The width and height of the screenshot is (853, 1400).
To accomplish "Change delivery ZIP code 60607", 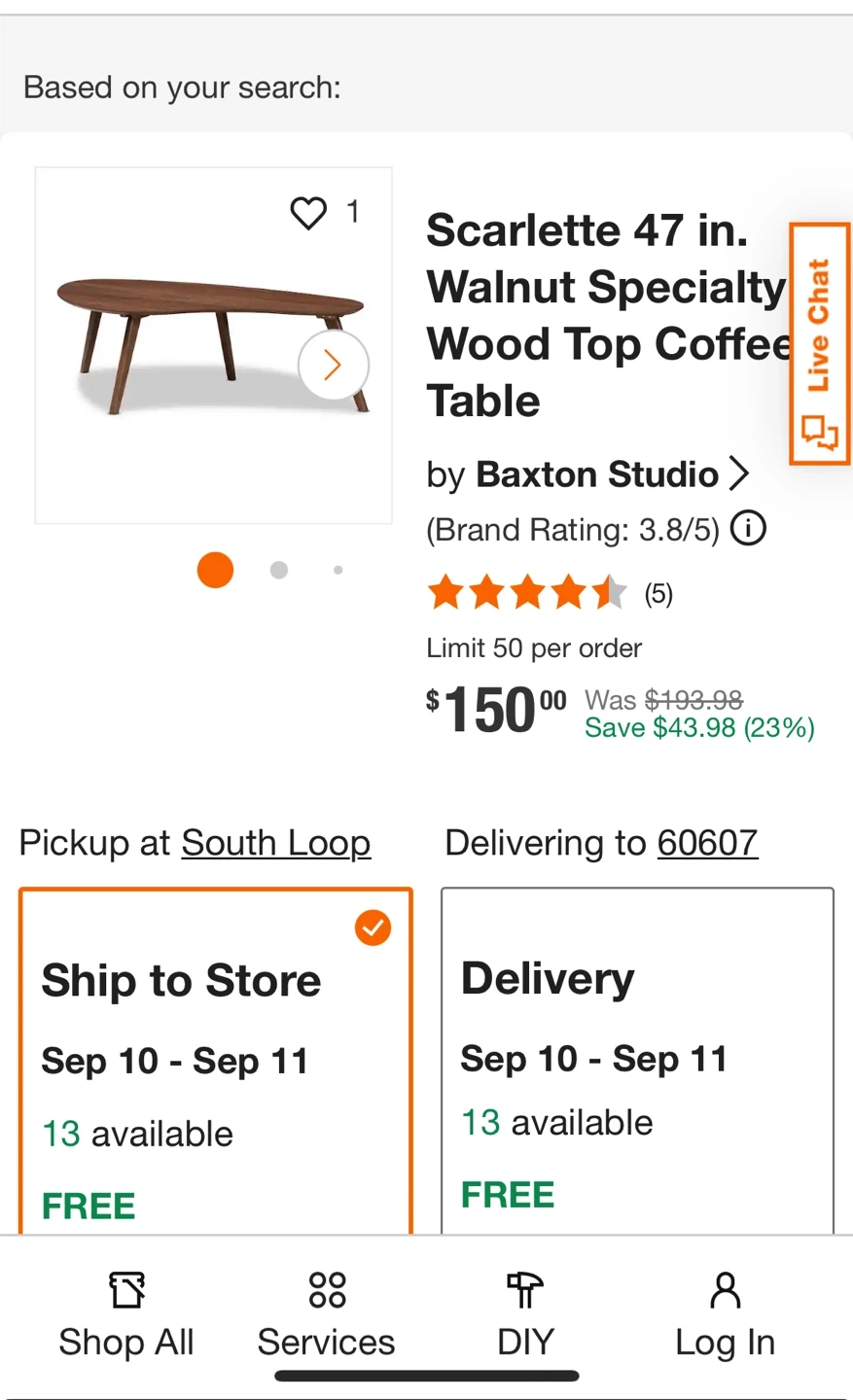I will pyautogui.click(x=707, y=843).
